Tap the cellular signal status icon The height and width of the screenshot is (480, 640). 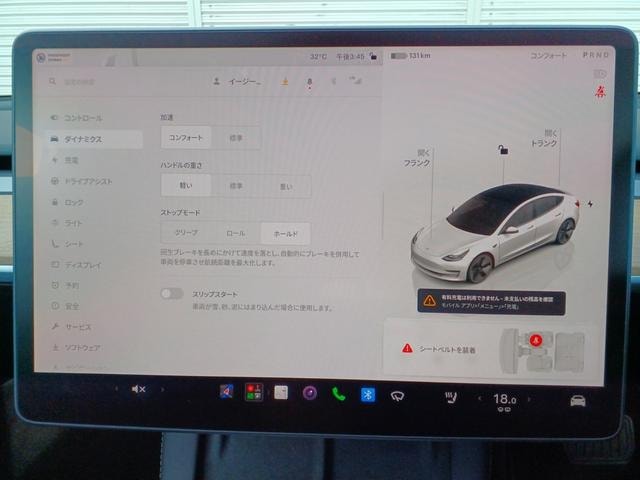[355, 81]
